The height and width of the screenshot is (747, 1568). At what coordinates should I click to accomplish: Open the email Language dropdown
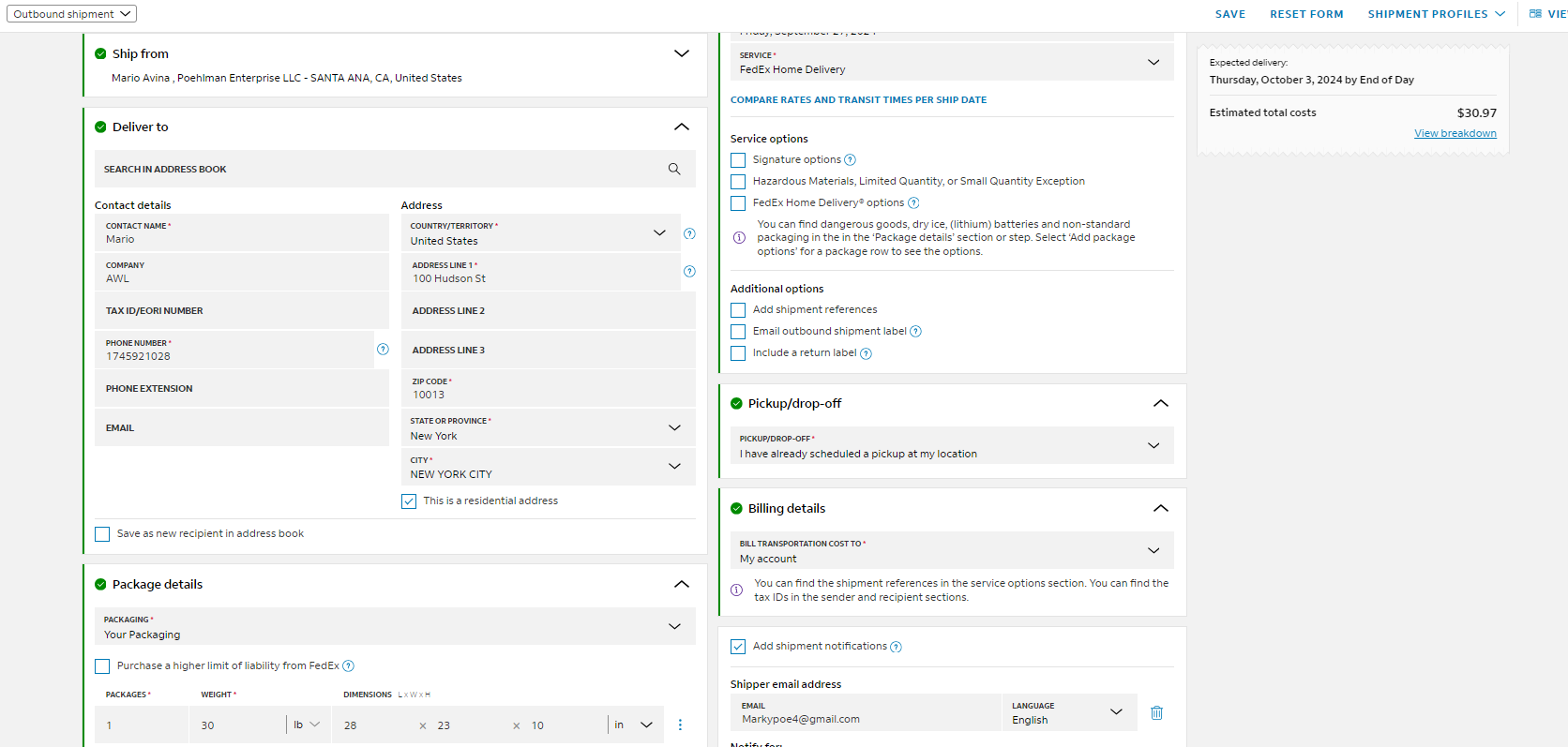[x=1070, y=712]
